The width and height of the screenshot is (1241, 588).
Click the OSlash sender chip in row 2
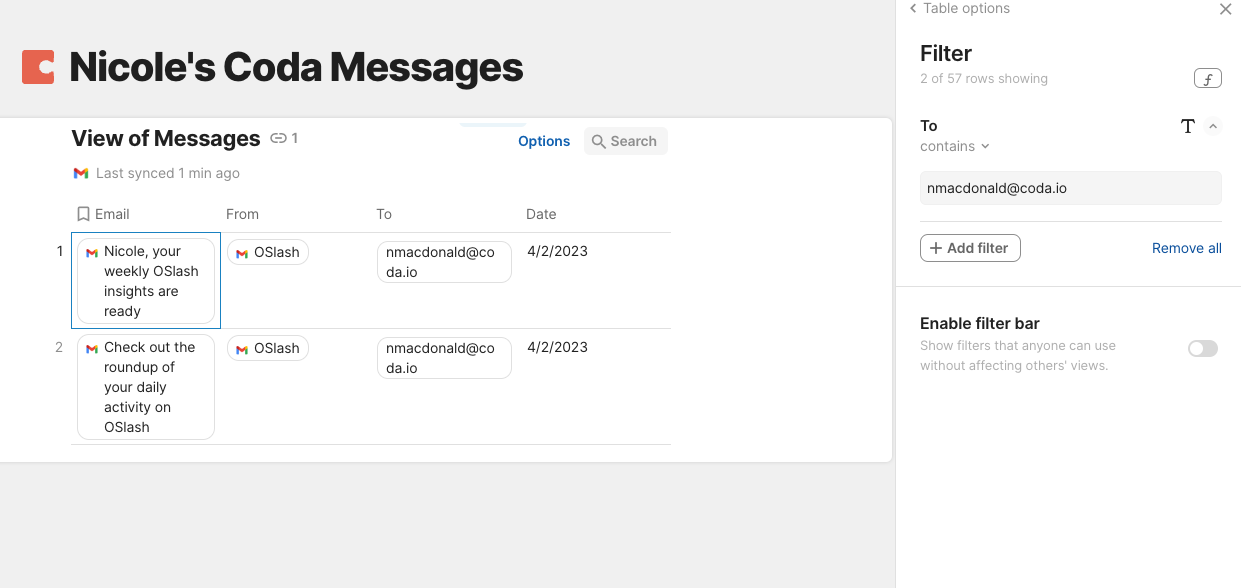pos(268,348)
